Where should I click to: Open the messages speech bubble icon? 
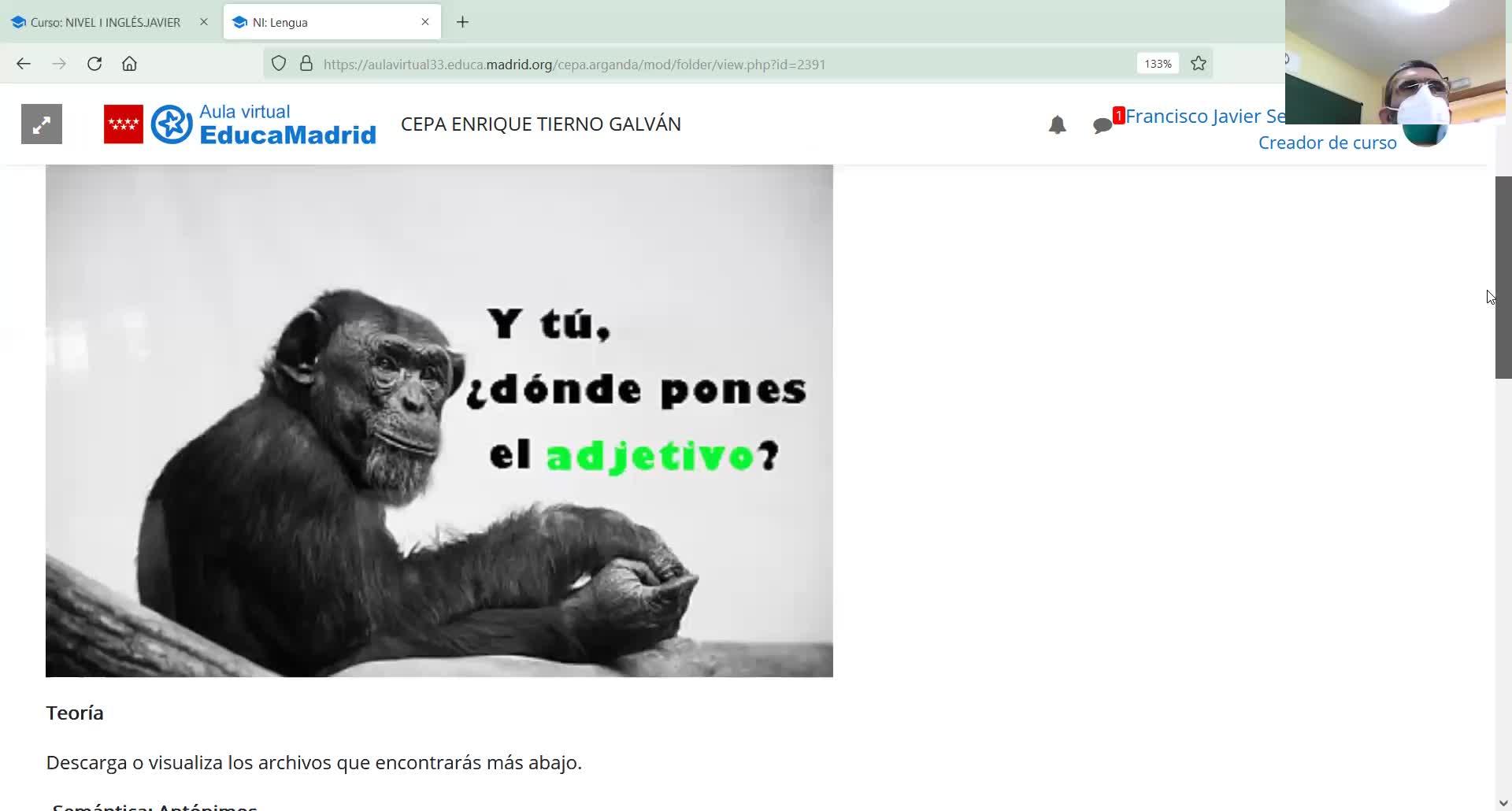(1102, 125)
